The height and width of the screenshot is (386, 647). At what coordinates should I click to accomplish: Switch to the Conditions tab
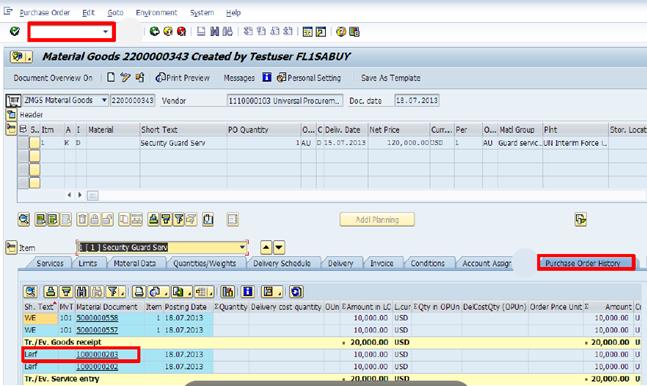click(427, 263)
